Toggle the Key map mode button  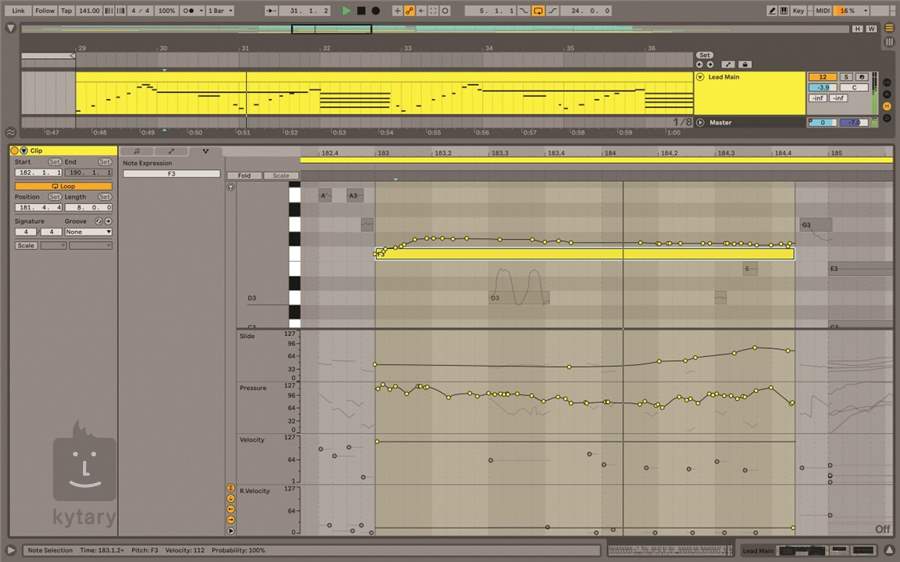pos(798,10)
